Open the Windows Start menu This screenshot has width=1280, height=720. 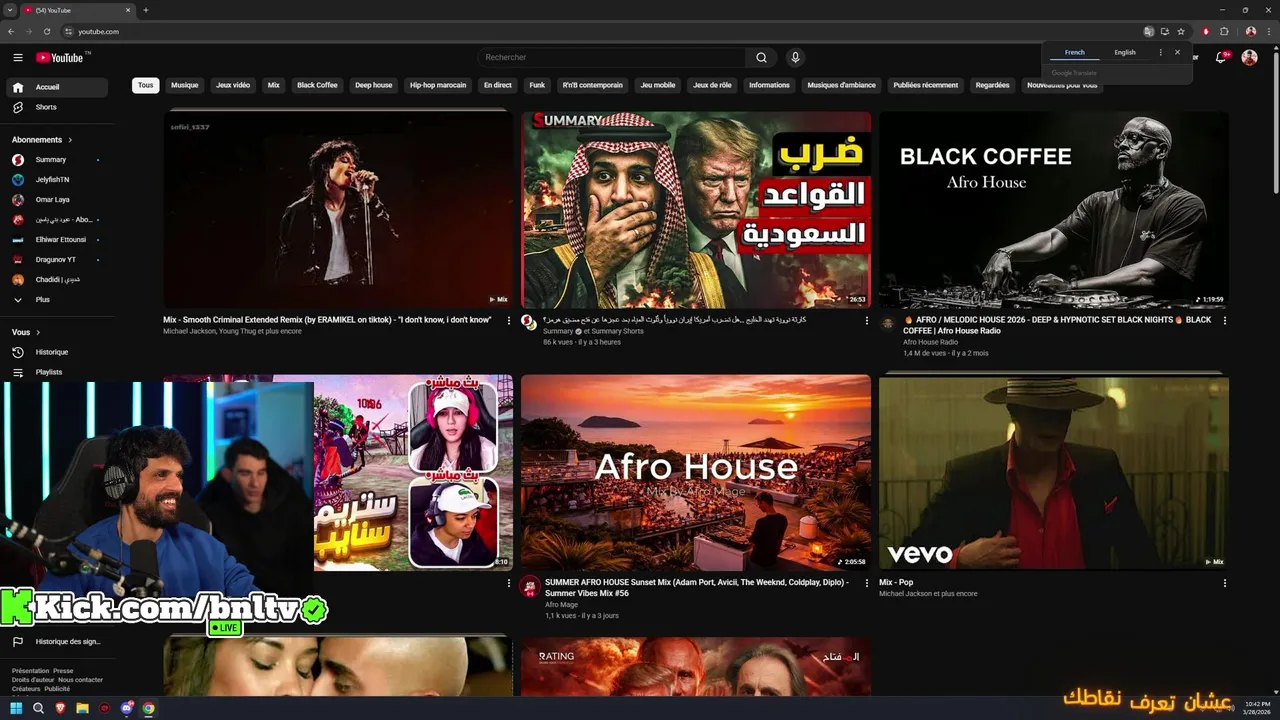16,708
